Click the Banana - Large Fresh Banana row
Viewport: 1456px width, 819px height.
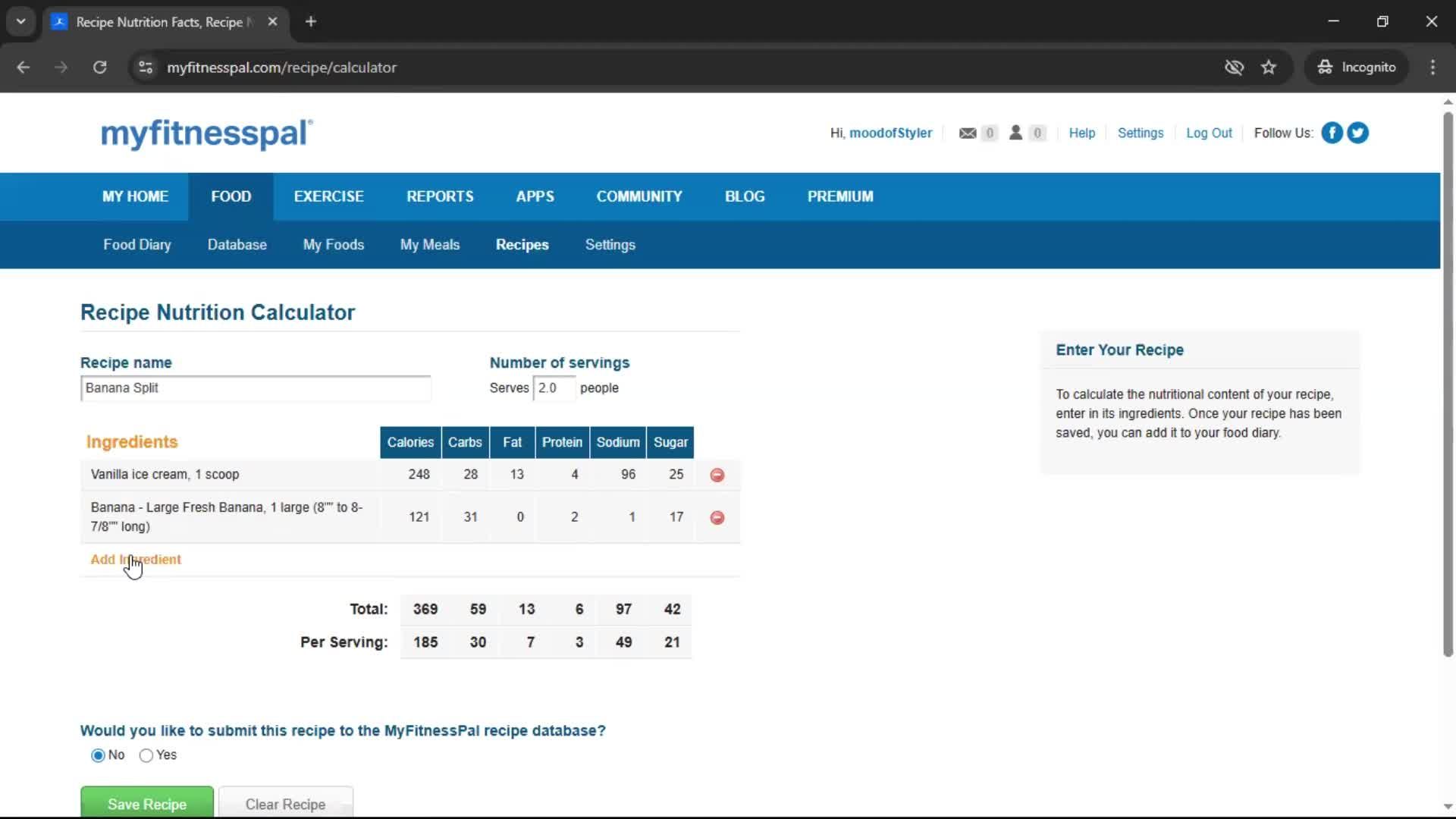coord(410,517)
